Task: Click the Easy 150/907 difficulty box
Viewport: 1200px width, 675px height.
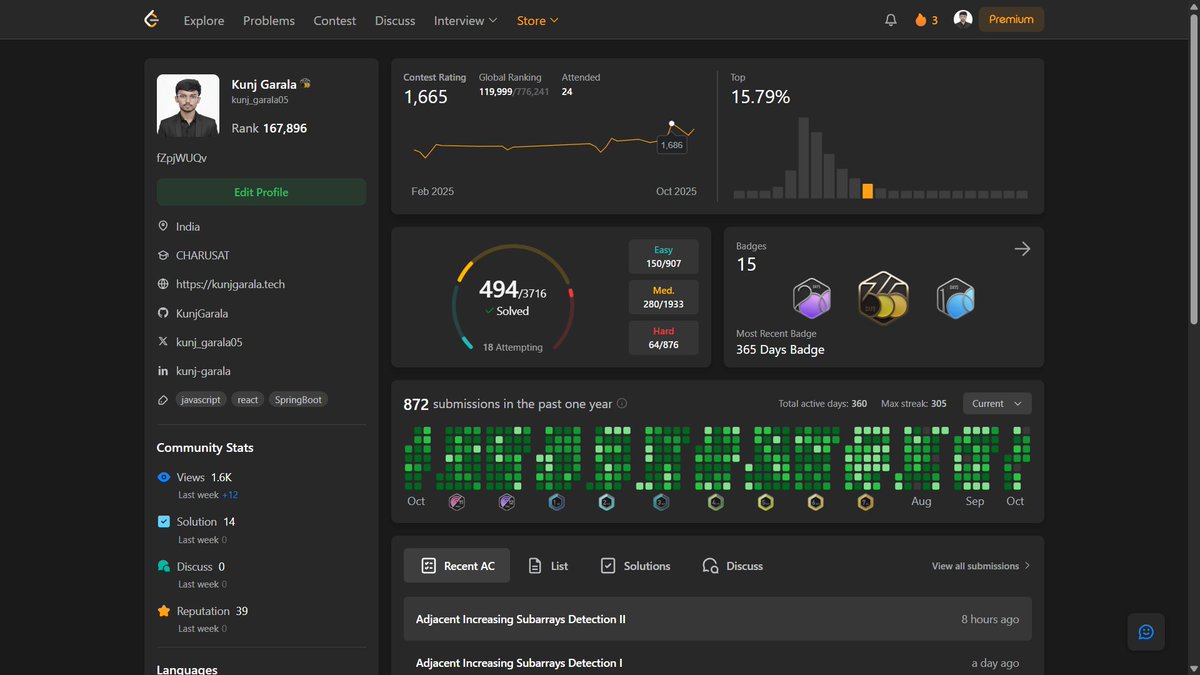Action: 664,257
